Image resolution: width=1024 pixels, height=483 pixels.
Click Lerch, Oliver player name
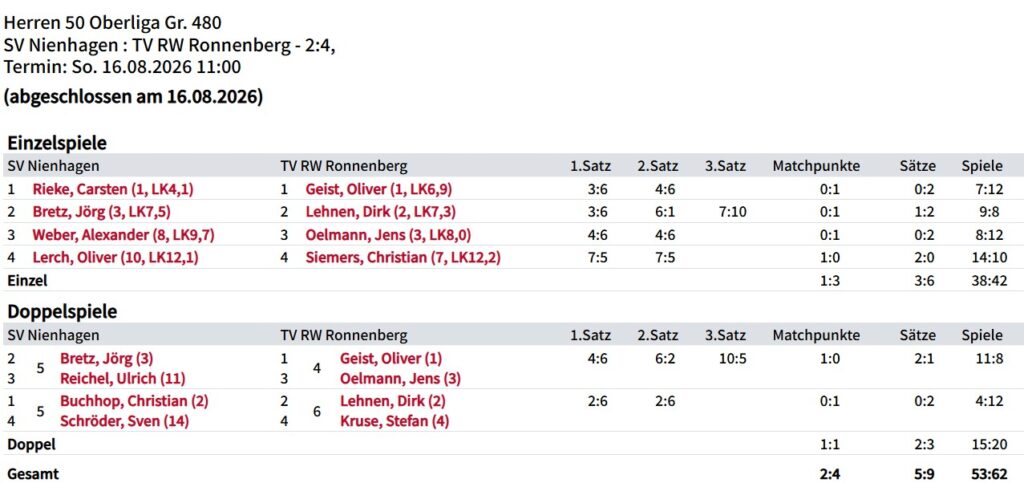(x=116, y=258)
